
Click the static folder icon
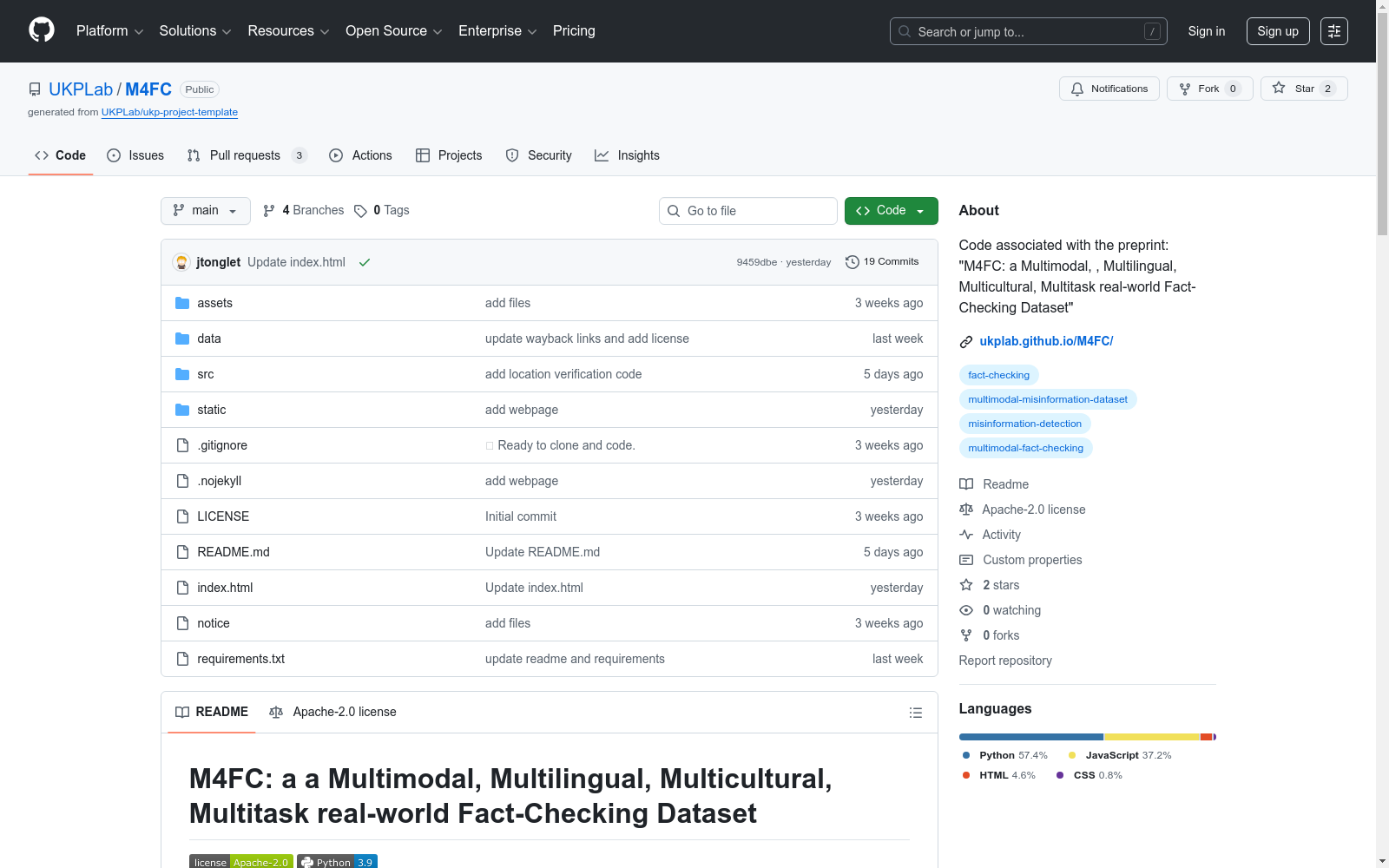[182, 410]
